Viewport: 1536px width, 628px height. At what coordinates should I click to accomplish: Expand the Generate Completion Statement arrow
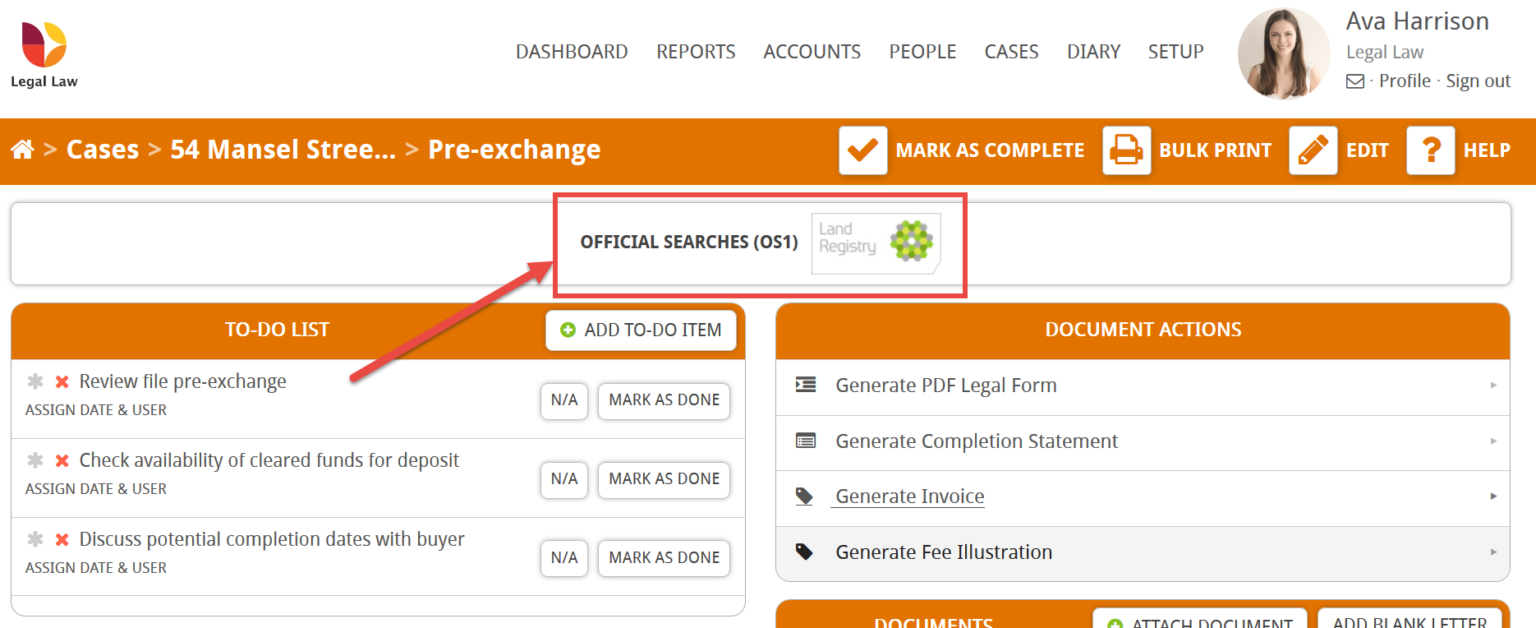tap(1492, 441)
